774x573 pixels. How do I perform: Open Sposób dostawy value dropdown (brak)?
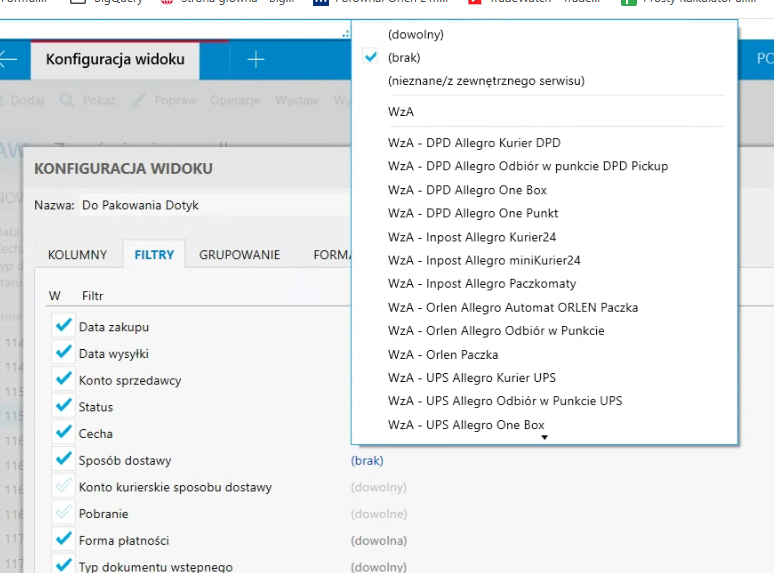(x=367, y=461)
